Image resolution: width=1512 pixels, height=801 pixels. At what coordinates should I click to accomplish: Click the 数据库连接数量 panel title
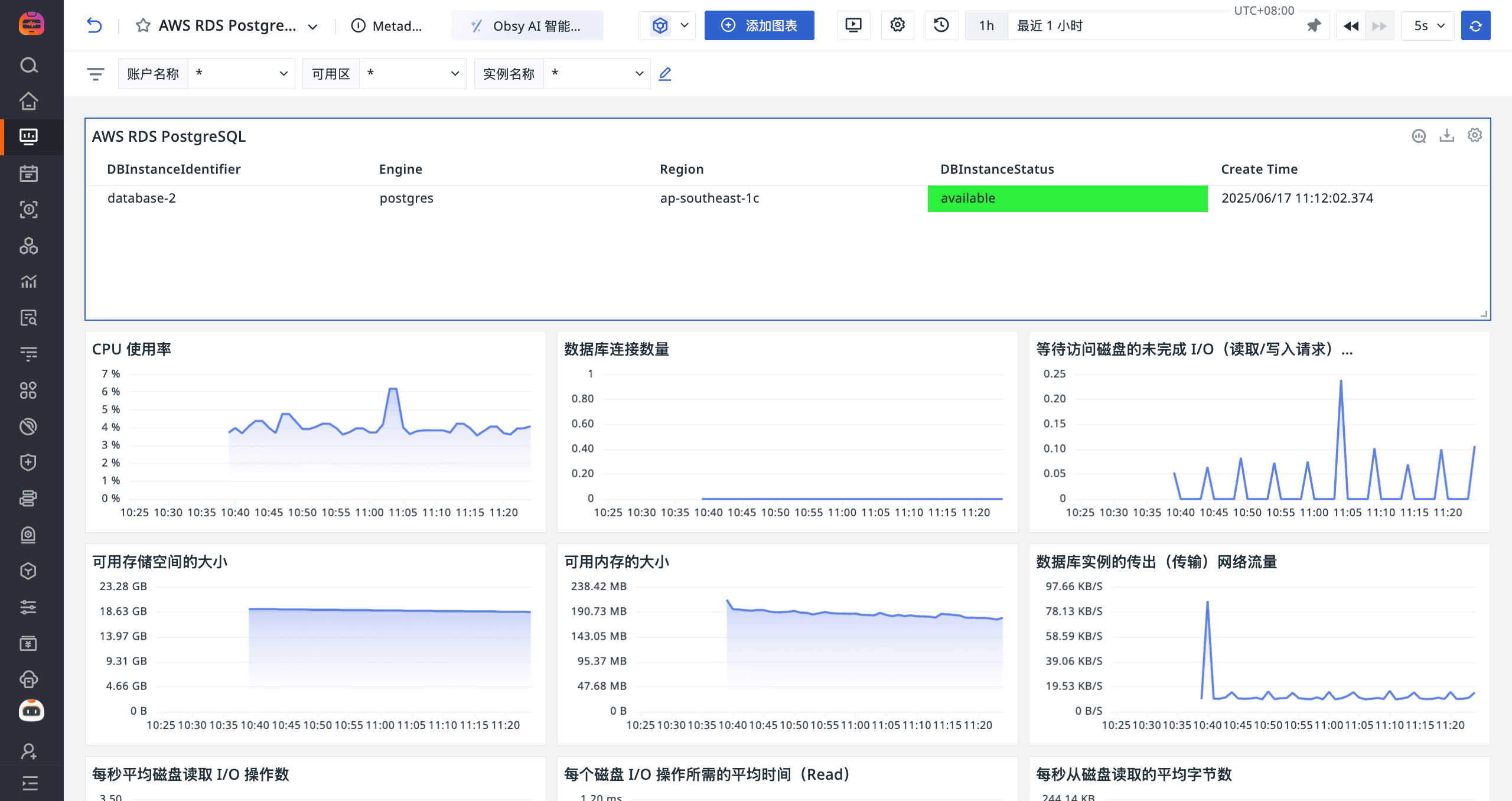point(617,349)
